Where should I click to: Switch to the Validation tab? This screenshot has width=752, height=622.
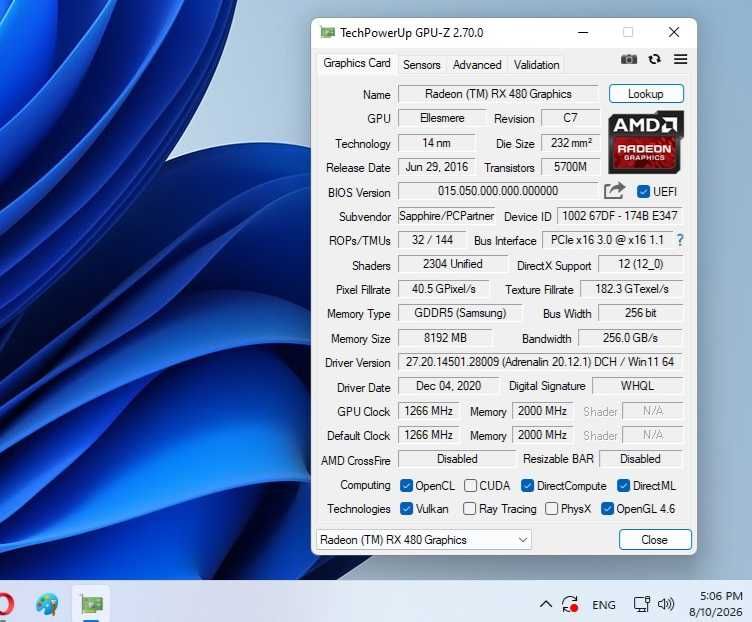tap(536, 65)
